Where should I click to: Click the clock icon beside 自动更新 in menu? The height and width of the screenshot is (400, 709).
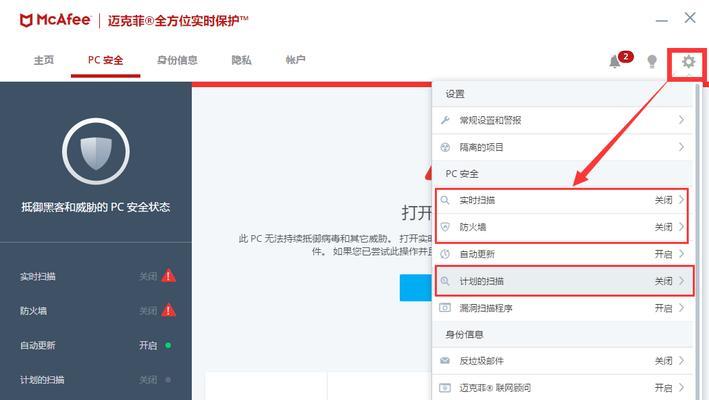445,254
